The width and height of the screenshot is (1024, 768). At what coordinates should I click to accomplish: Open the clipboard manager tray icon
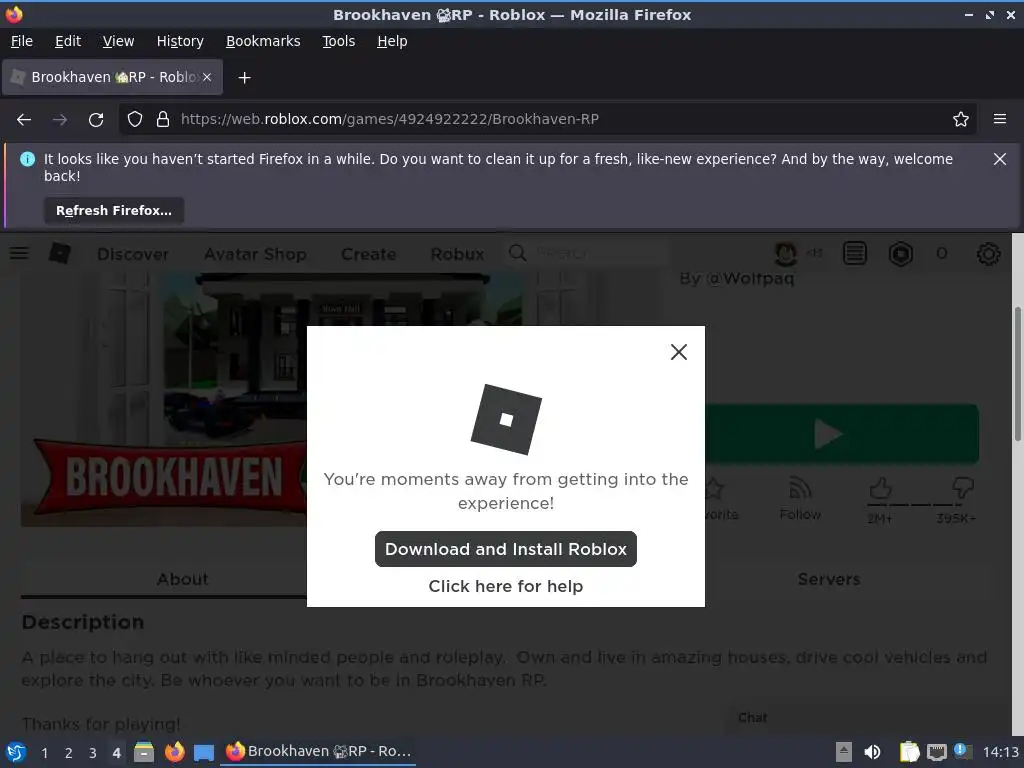[x=908, y=752]
